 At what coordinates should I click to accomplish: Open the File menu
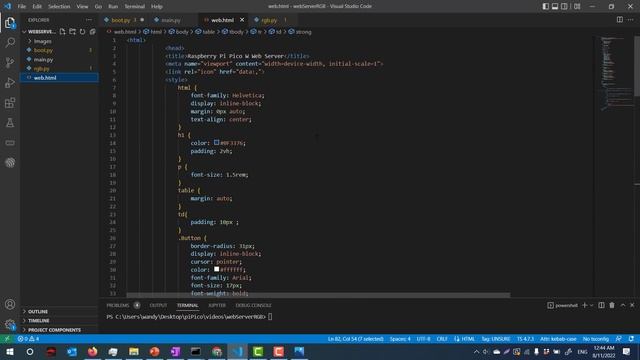(22, 7)
